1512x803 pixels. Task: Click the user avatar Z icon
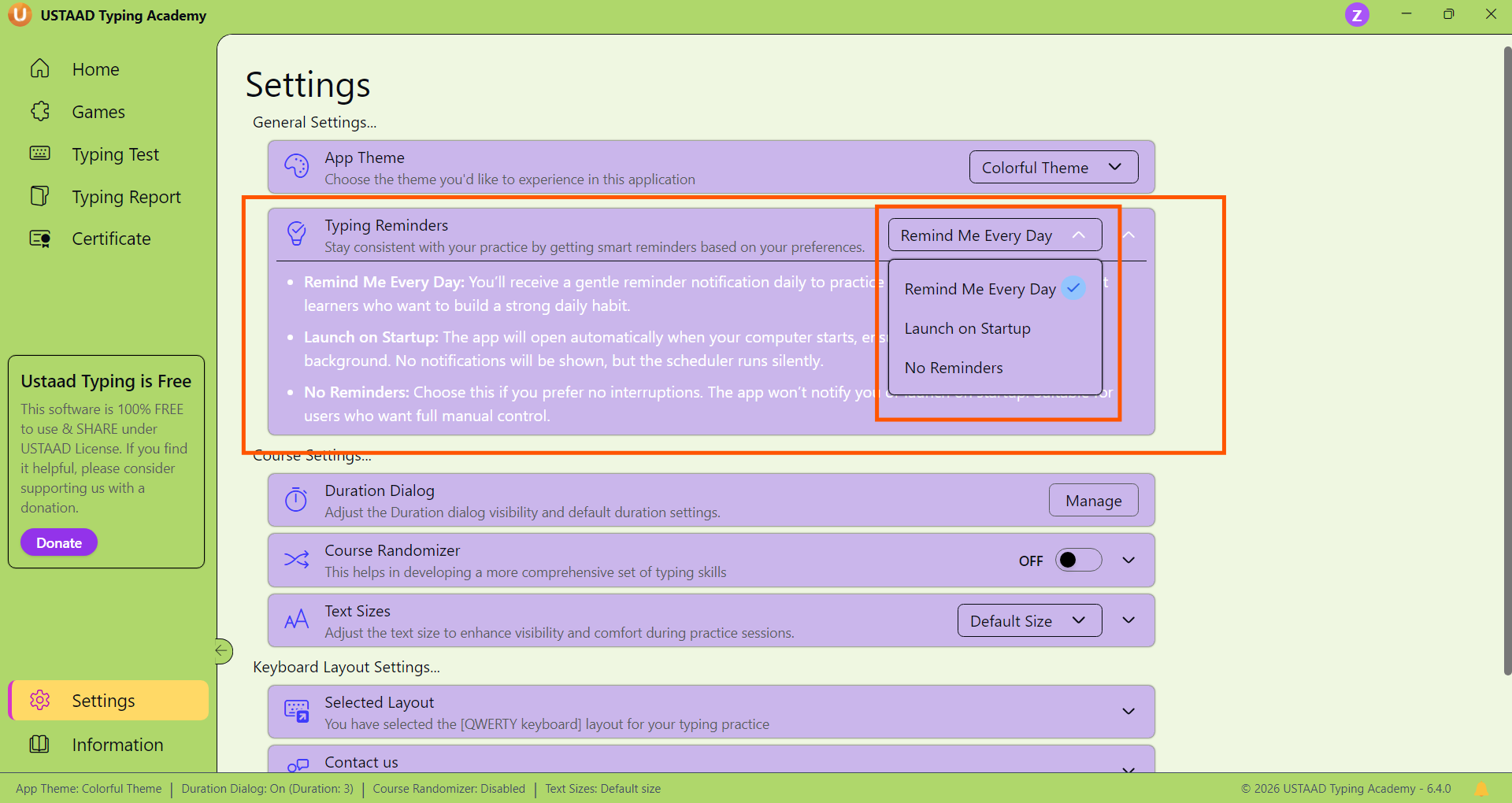coord(1356,15)
